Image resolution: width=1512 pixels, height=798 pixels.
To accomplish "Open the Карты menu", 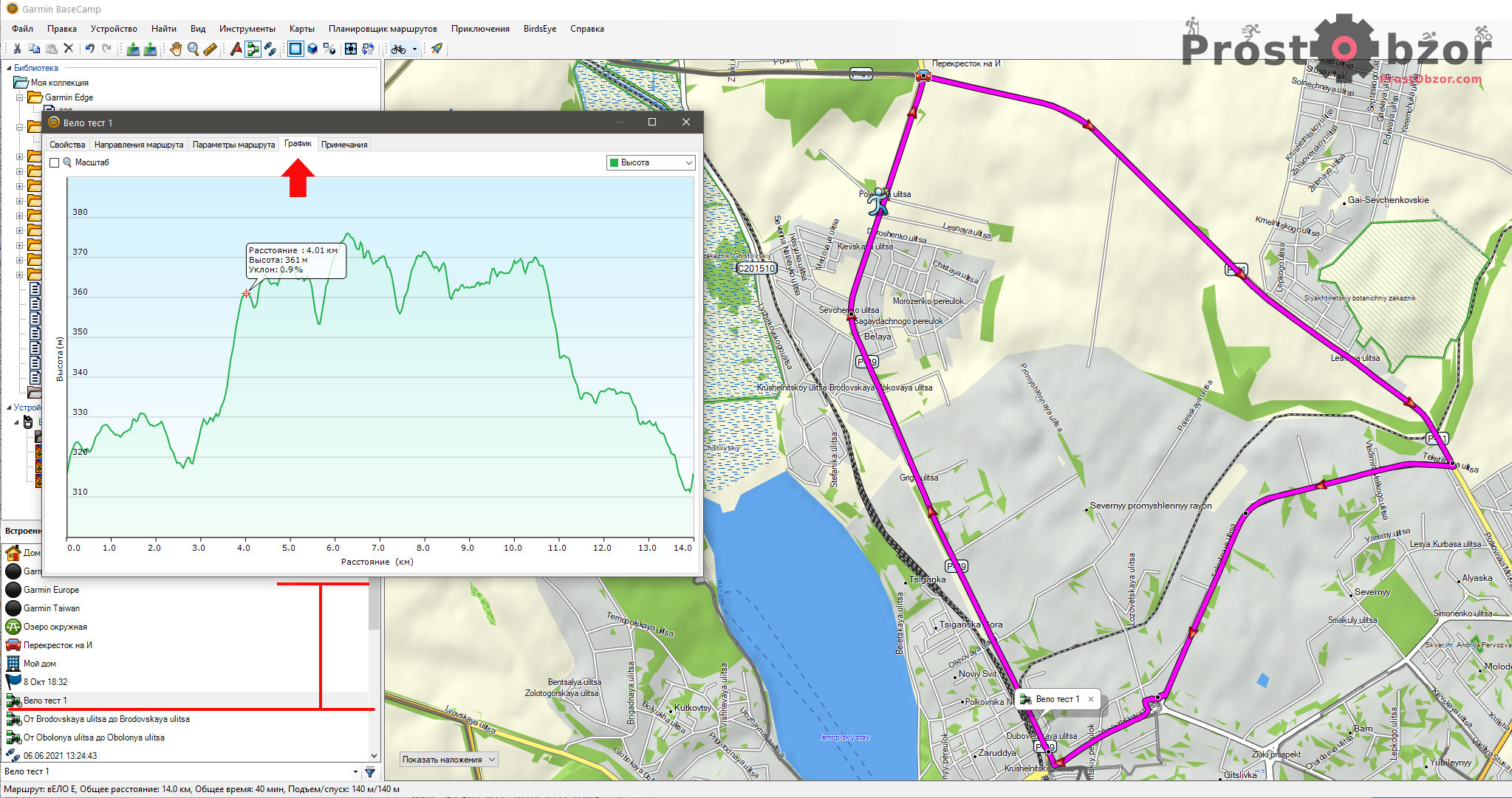I will (301, 29).
